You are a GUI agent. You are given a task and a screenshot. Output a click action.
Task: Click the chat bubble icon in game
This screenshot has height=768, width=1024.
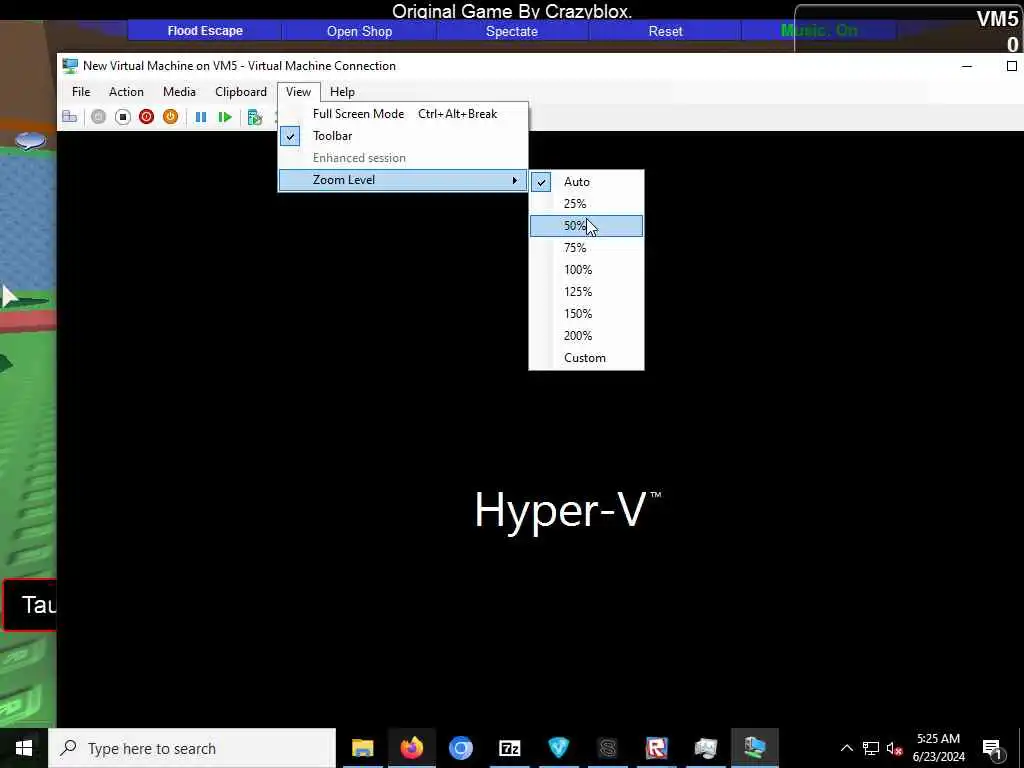[30, 140]
